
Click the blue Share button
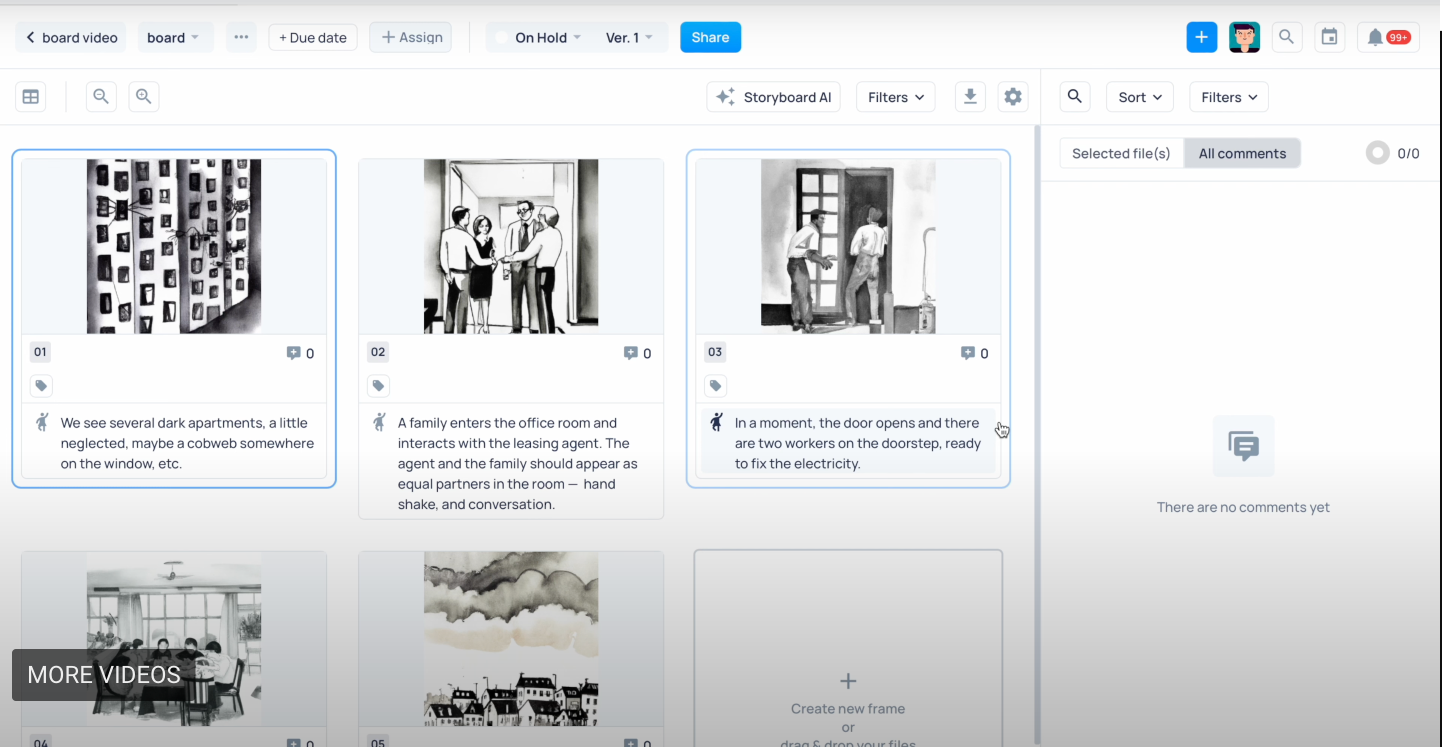[x=710, y=38]
